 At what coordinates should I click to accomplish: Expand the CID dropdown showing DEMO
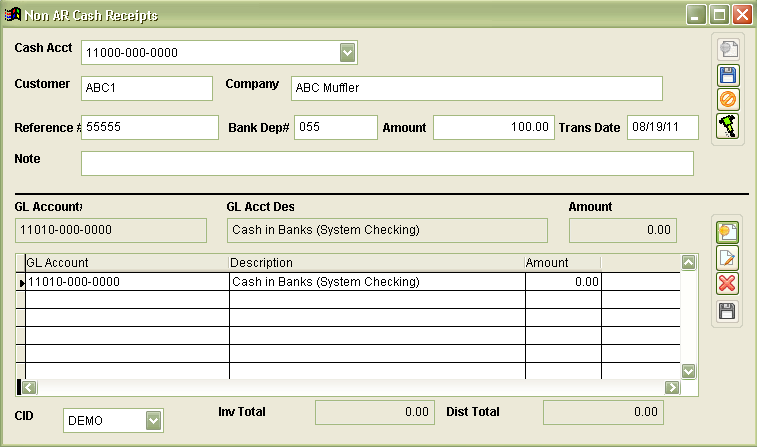tap(153, 421)
